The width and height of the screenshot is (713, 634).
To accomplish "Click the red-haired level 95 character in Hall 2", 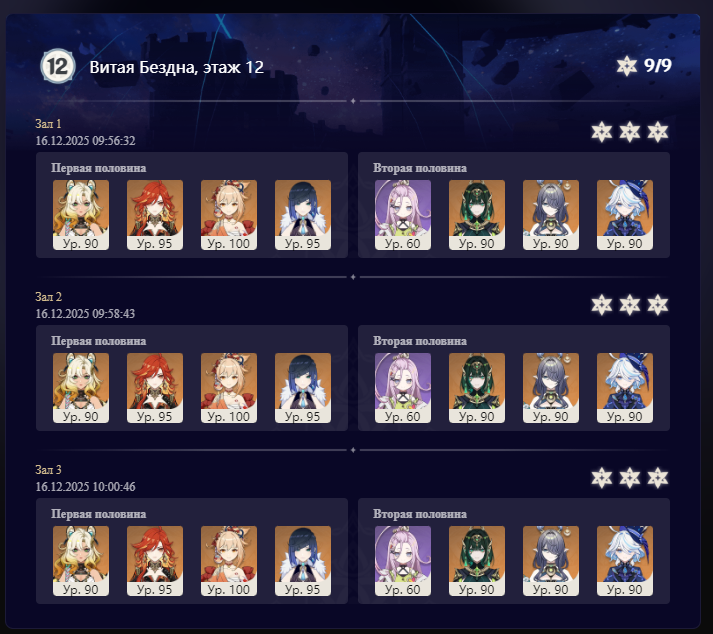I will pos(155,388).
